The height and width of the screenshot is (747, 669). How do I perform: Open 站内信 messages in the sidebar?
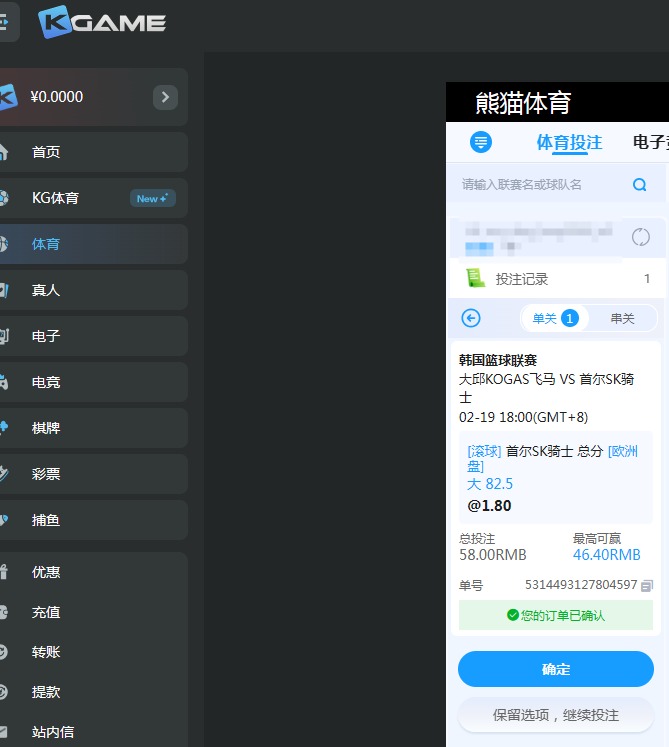(93, 732)
